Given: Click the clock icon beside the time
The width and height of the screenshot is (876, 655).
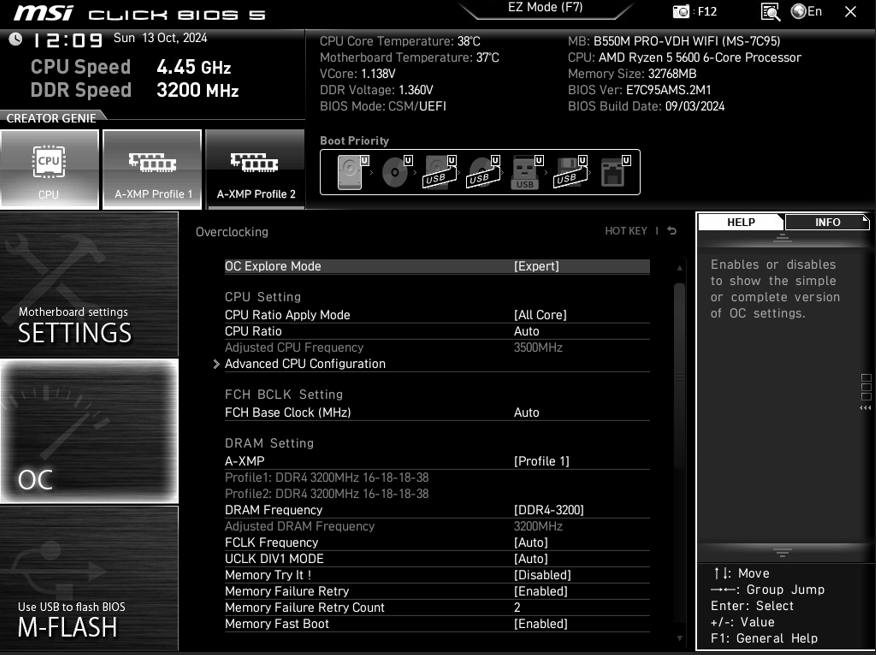Looking at the screenshot, I should 16,39.
